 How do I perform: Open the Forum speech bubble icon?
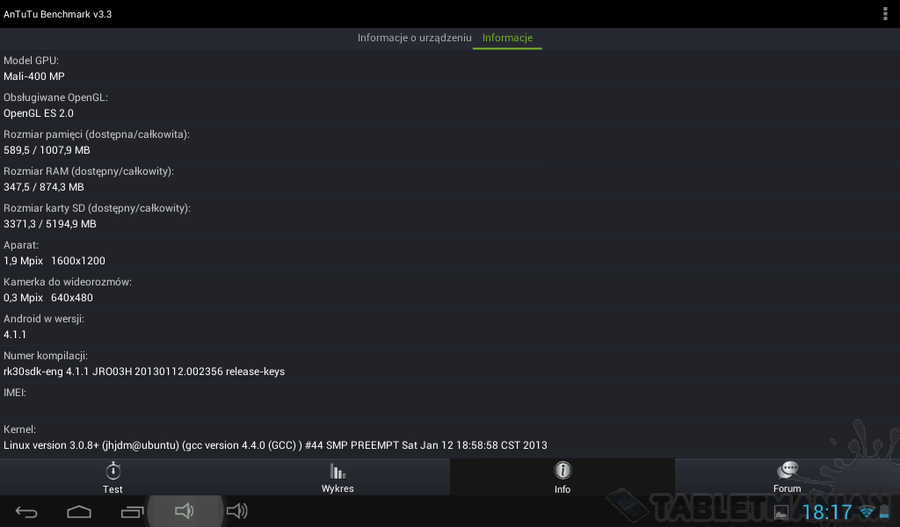[x=788, y=471]
